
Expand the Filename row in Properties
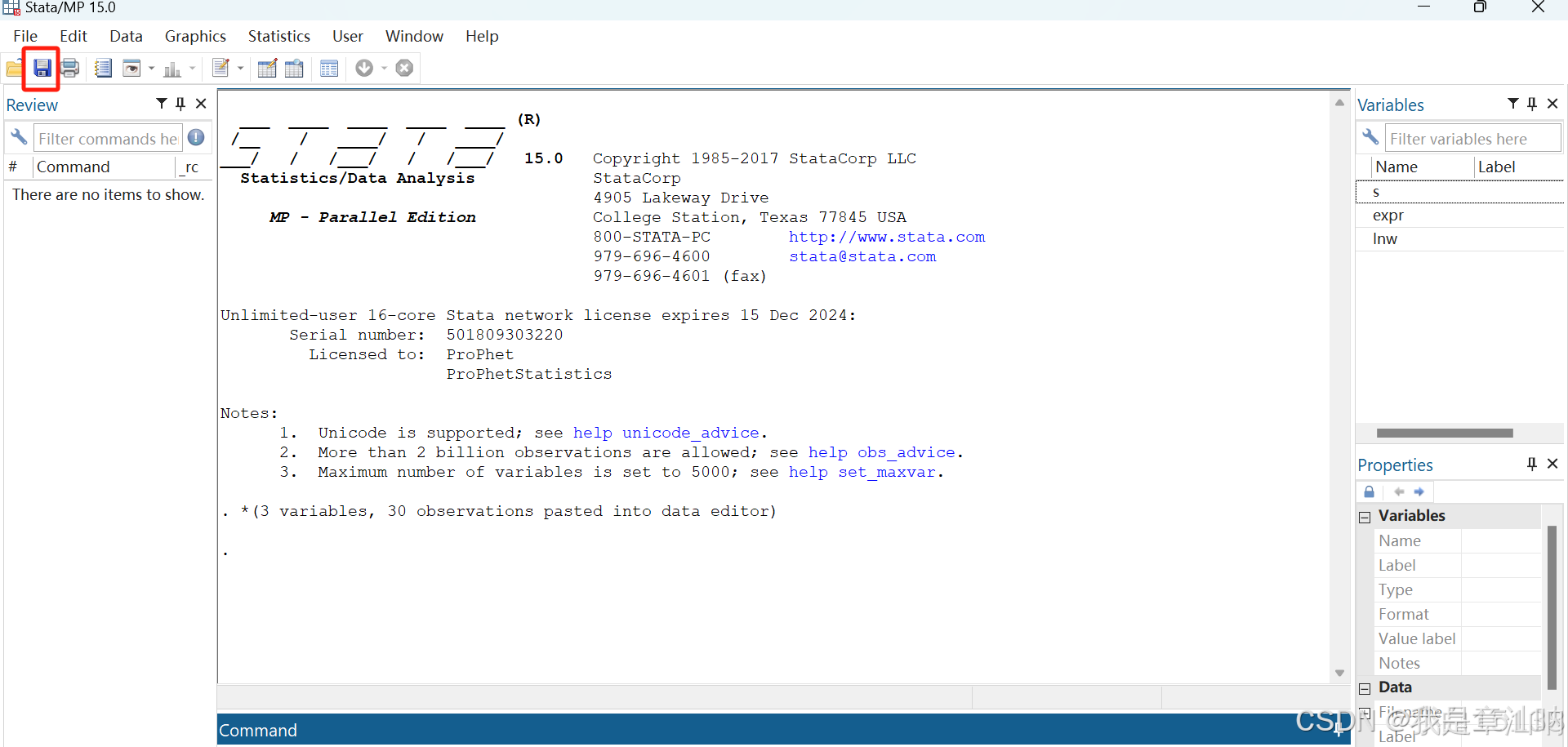point(1365,713)
